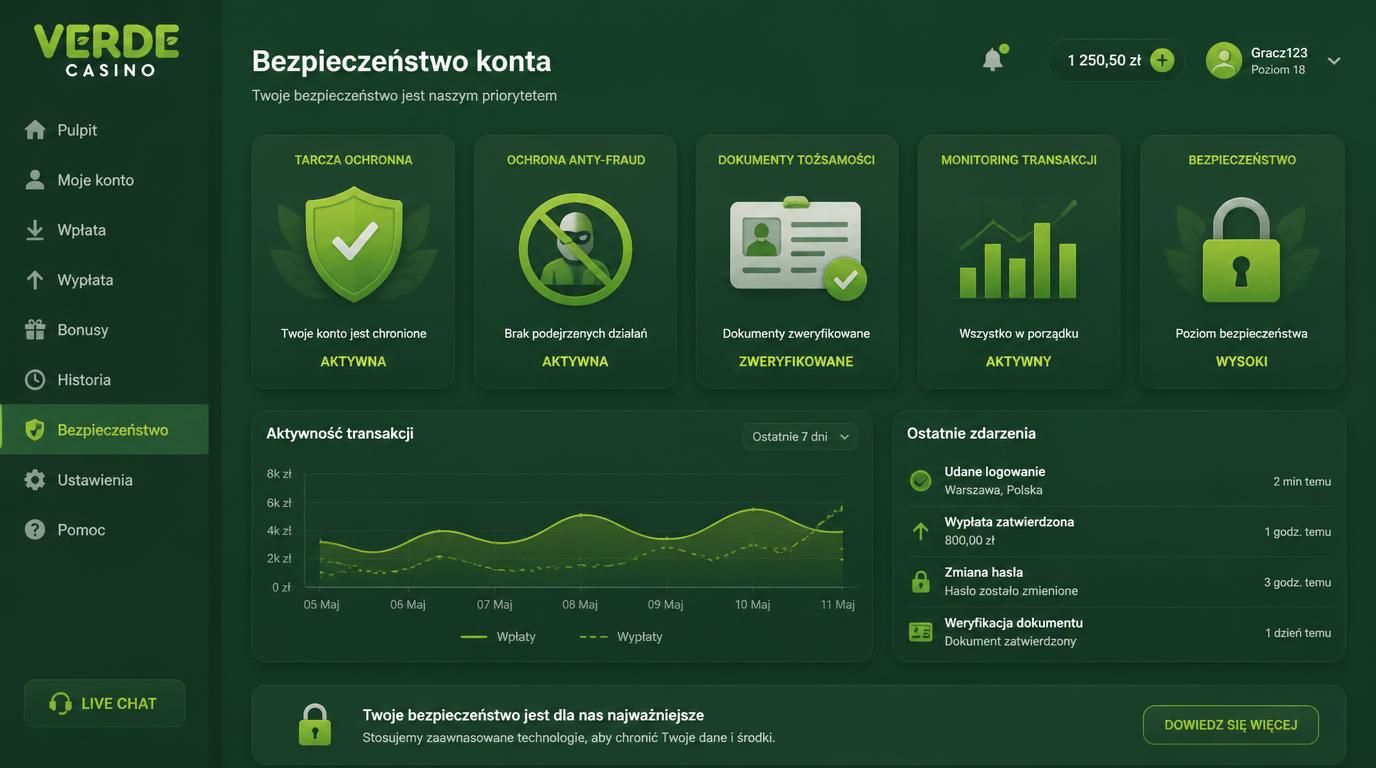
Task: Click the Udane logowanie checkmark icon
Action: pos(921,481)
